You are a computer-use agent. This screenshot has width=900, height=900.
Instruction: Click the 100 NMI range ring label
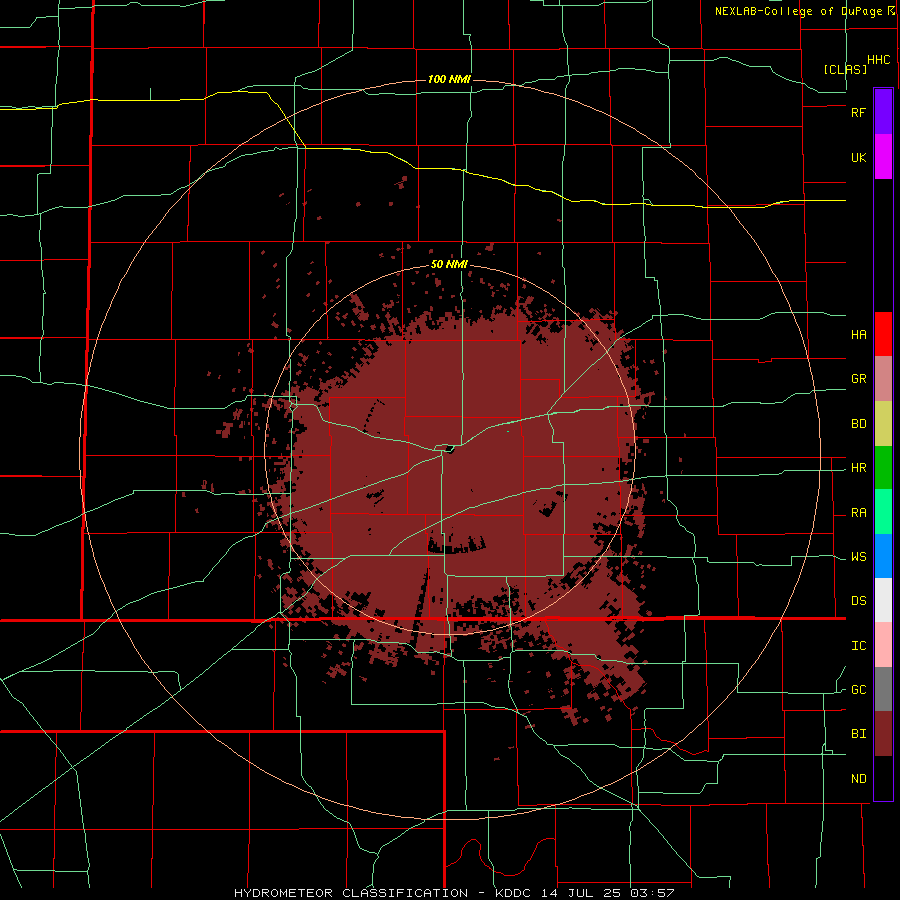[449, 79]
